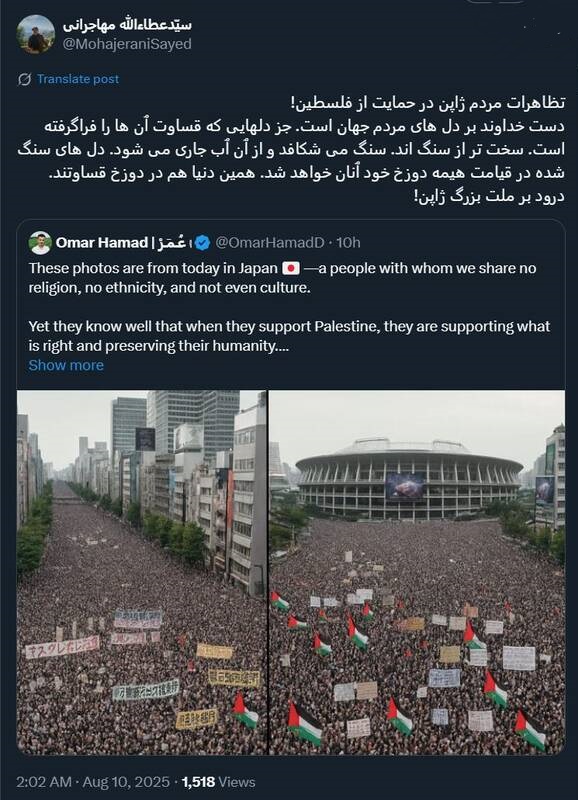Image resolution: width=578 pixels, height=800 pixels.
Task: Open the @MohajeraniSayed handle
Action: coord(127,44)
